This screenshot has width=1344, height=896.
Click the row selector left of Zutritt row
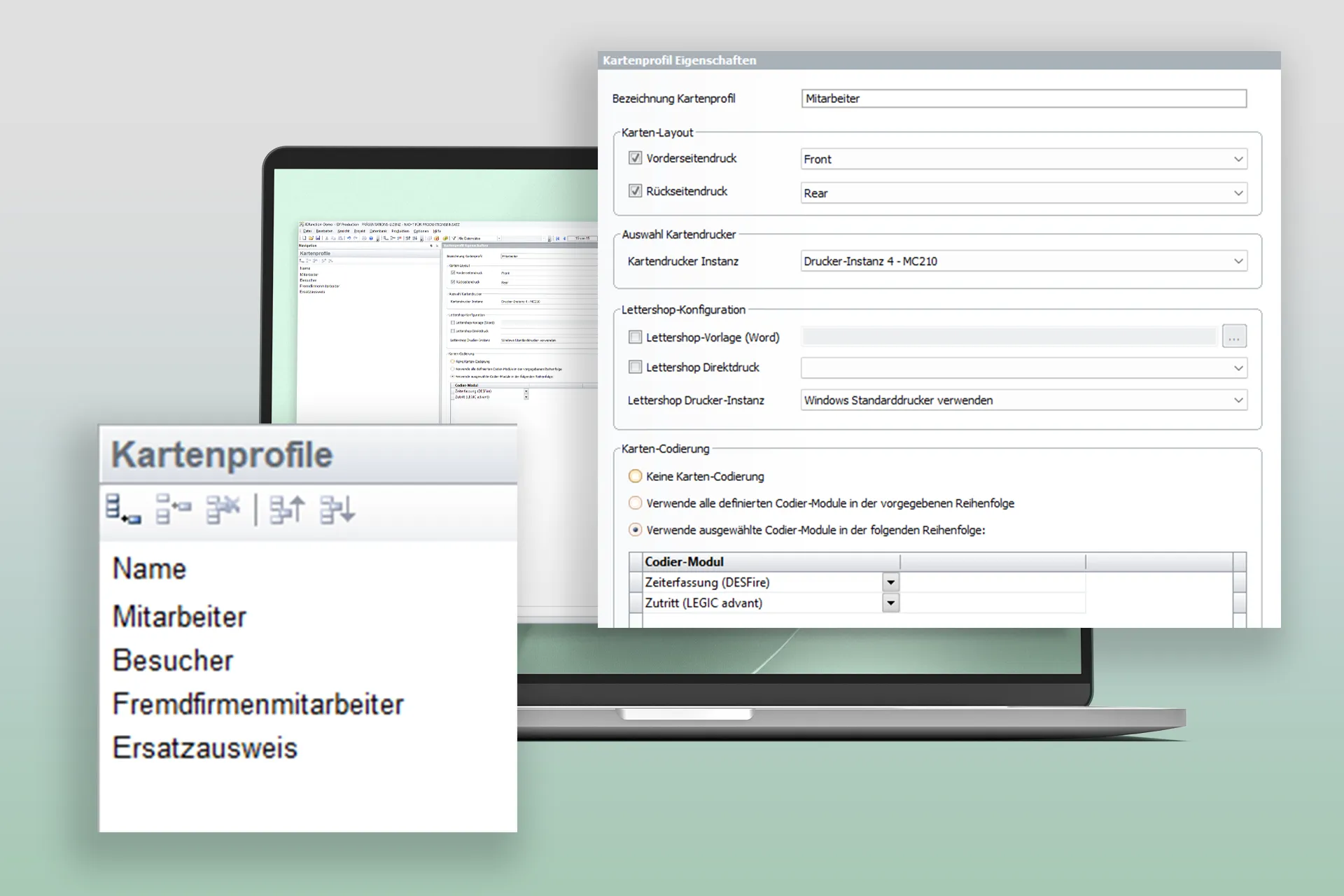(636, 603)
